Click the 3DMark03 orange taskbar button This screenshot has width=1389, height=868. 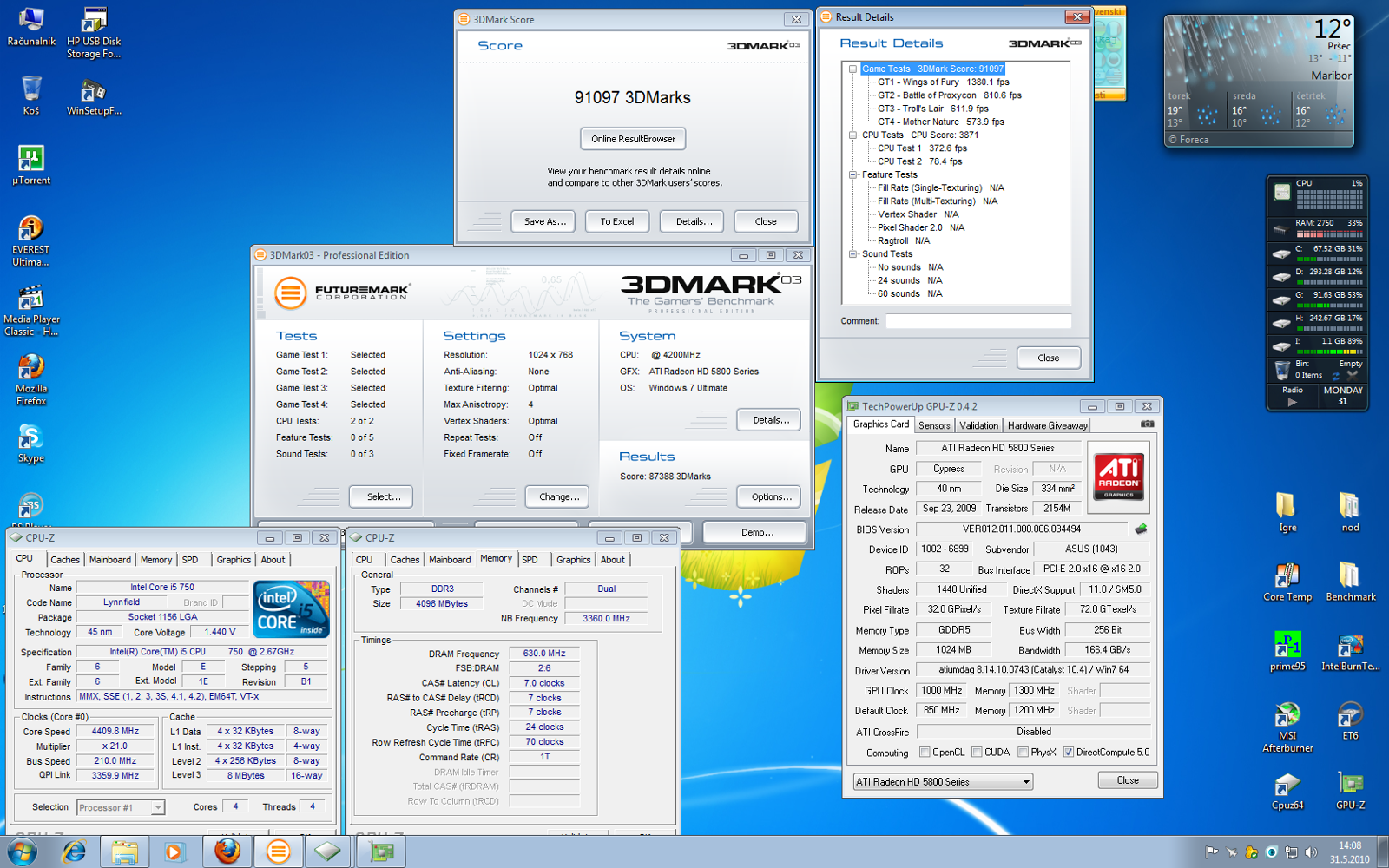pyautogui.click(x=279, y=852)
